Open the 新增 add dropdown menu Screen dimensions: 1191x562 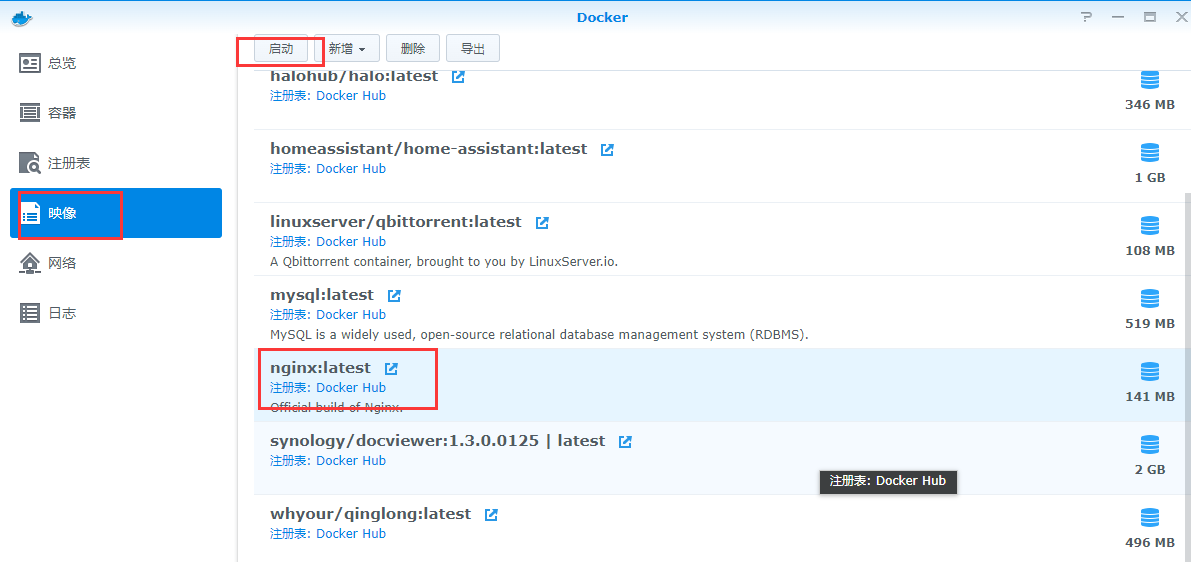tap(347, 49)
